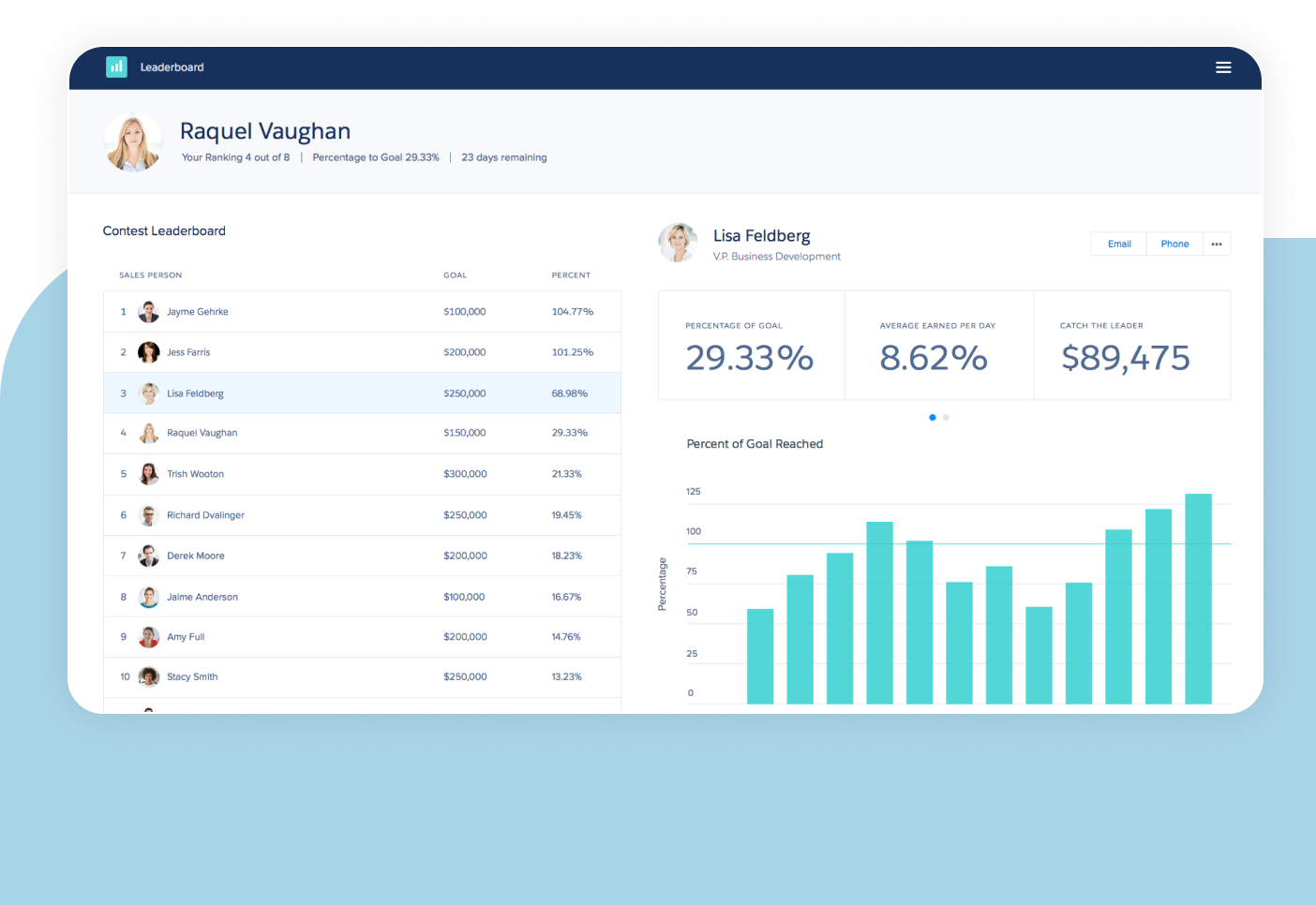
Task: Switch to the second carousel dot
Action: 945,417
